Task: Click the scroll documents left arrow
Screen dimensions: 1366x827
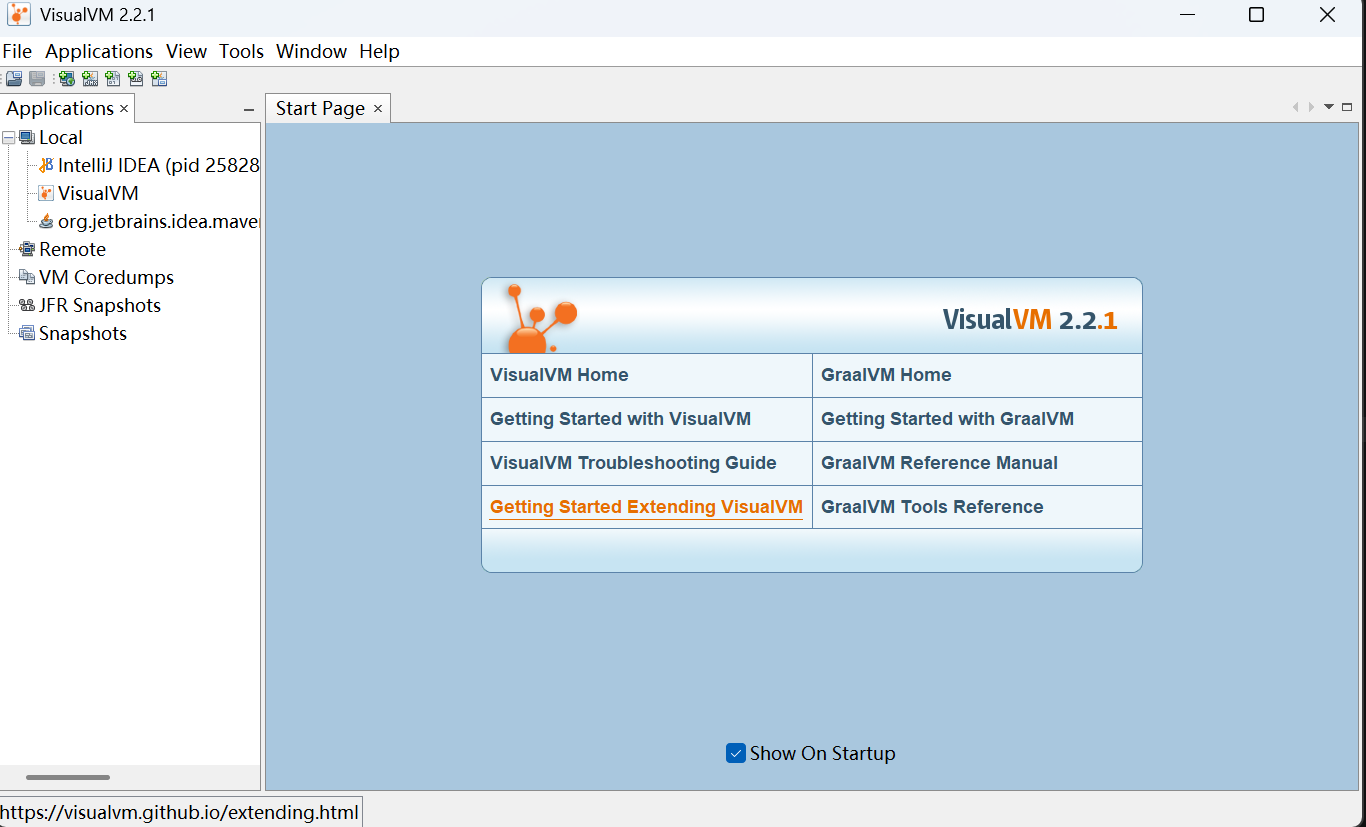Action: 1296,107
